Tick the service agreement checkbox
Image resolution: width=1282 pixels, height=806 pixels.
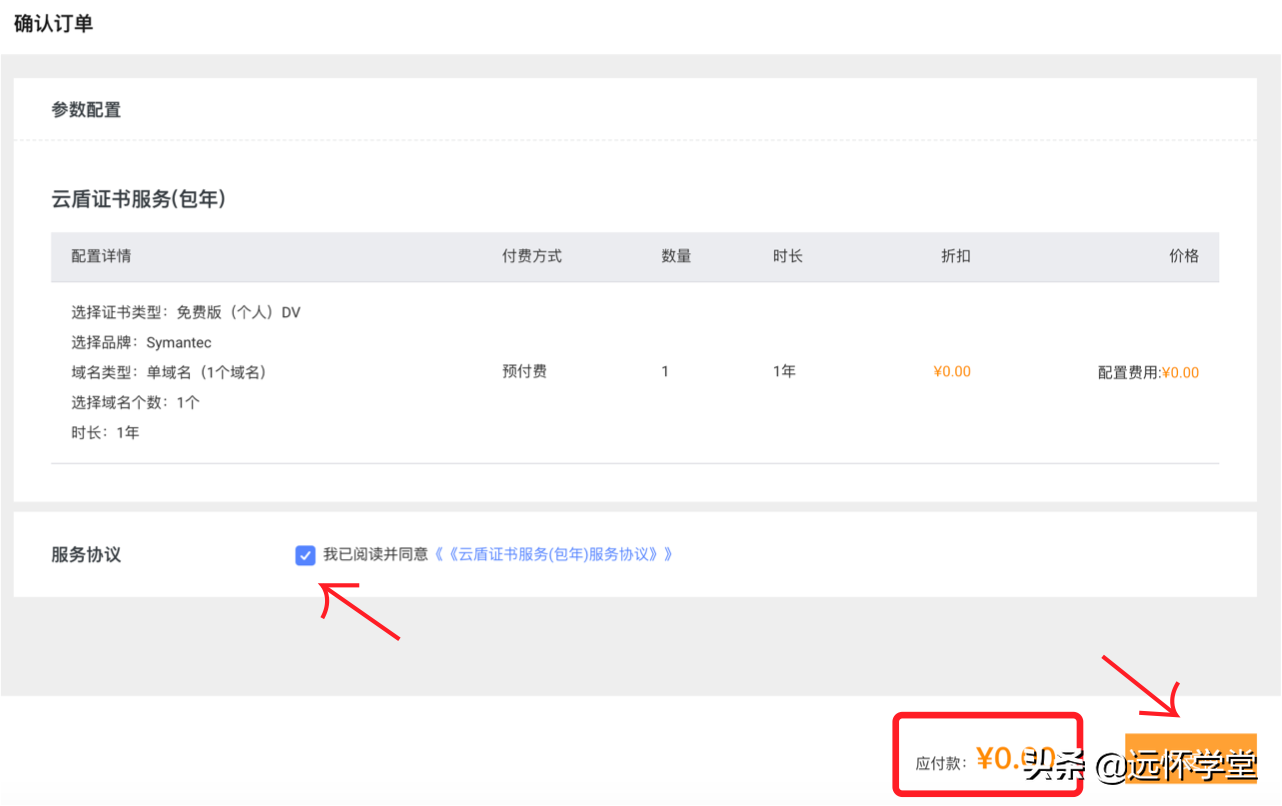[306, 555]
